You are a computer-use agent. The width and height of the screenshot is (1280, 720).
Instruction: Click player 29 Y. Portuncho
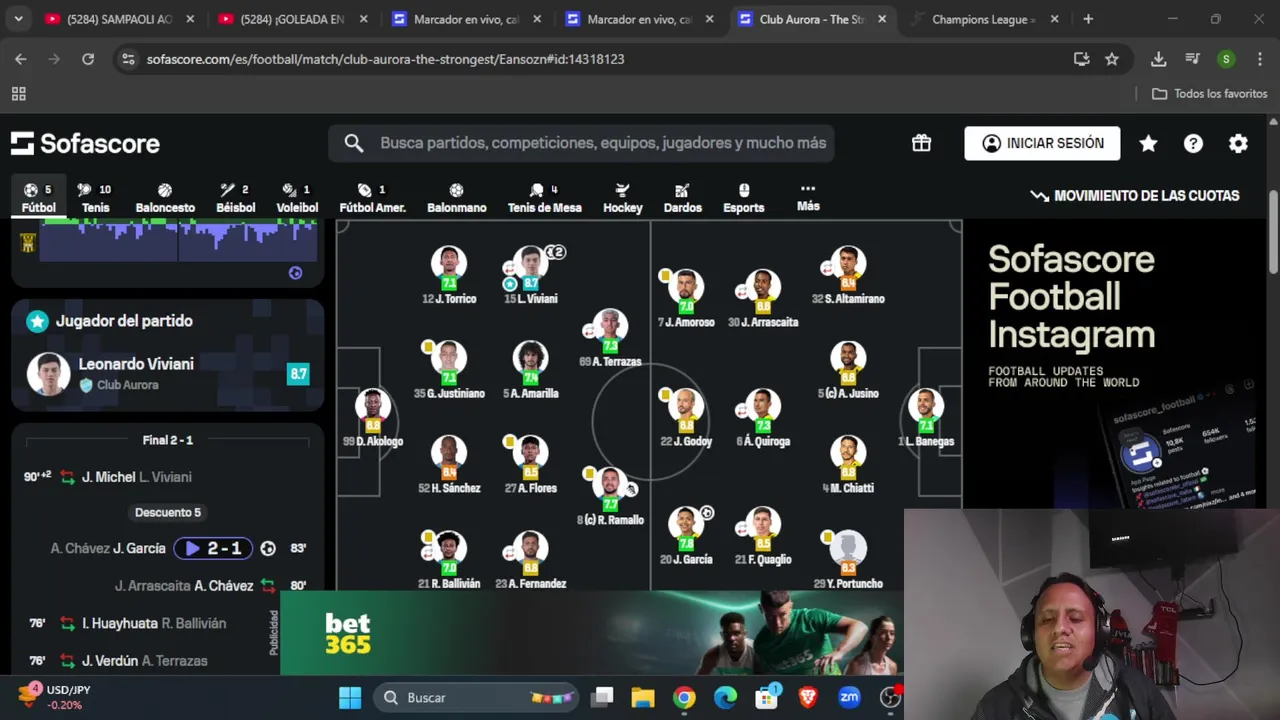[848, 560]
